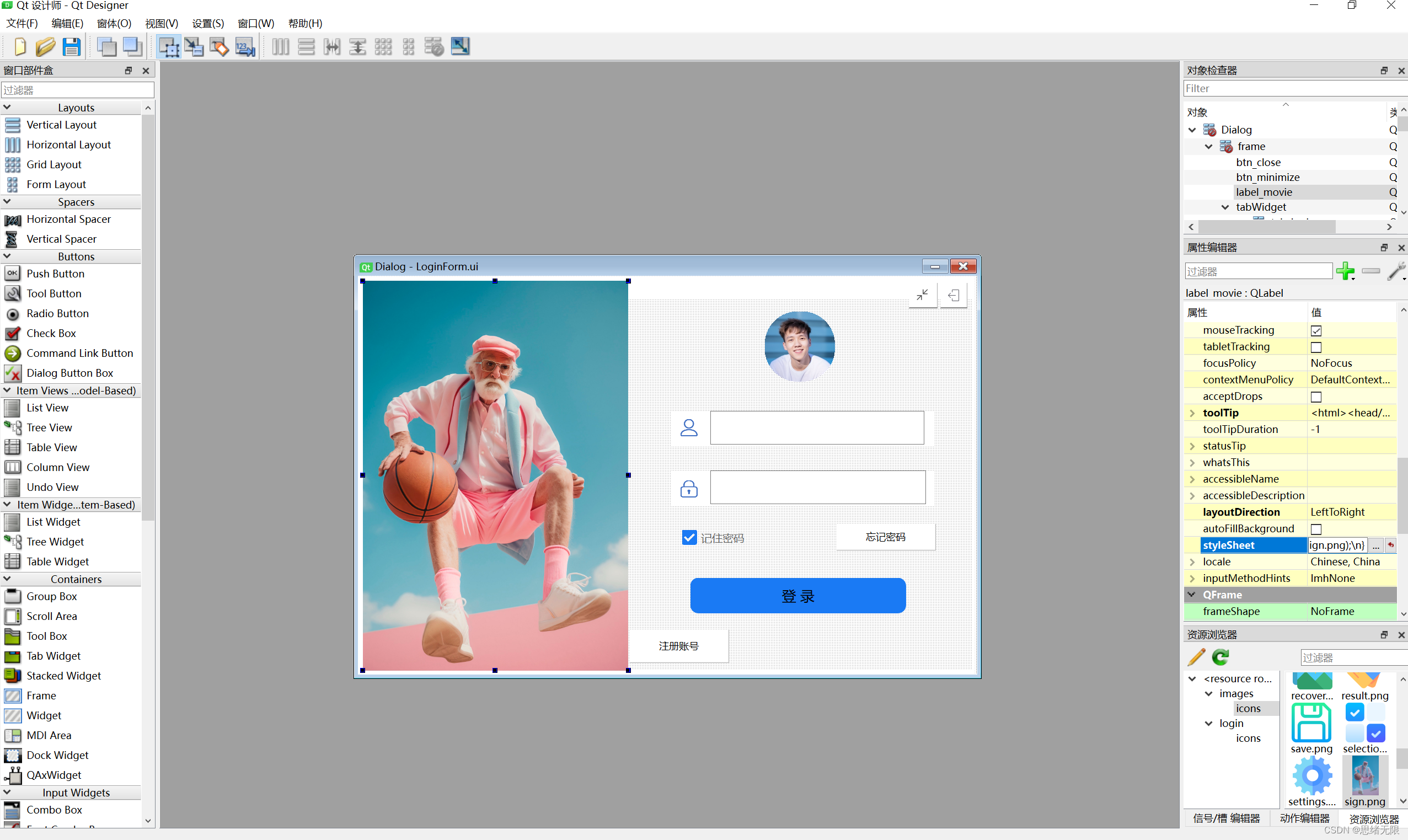Switch to Edit Tab Order tool

tap(245, 46)
